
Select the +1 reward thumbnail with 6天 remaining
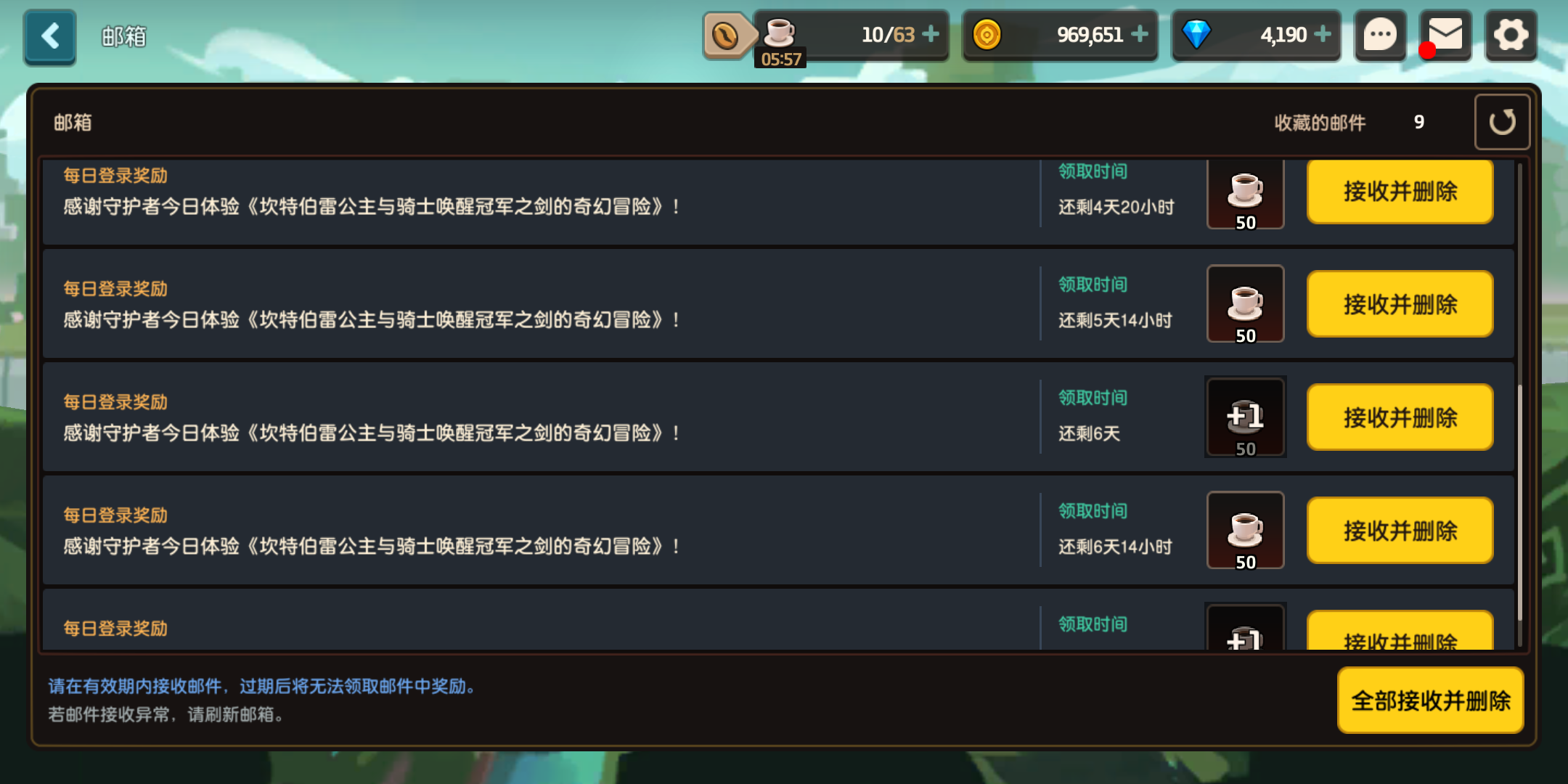click(1245, 417)
